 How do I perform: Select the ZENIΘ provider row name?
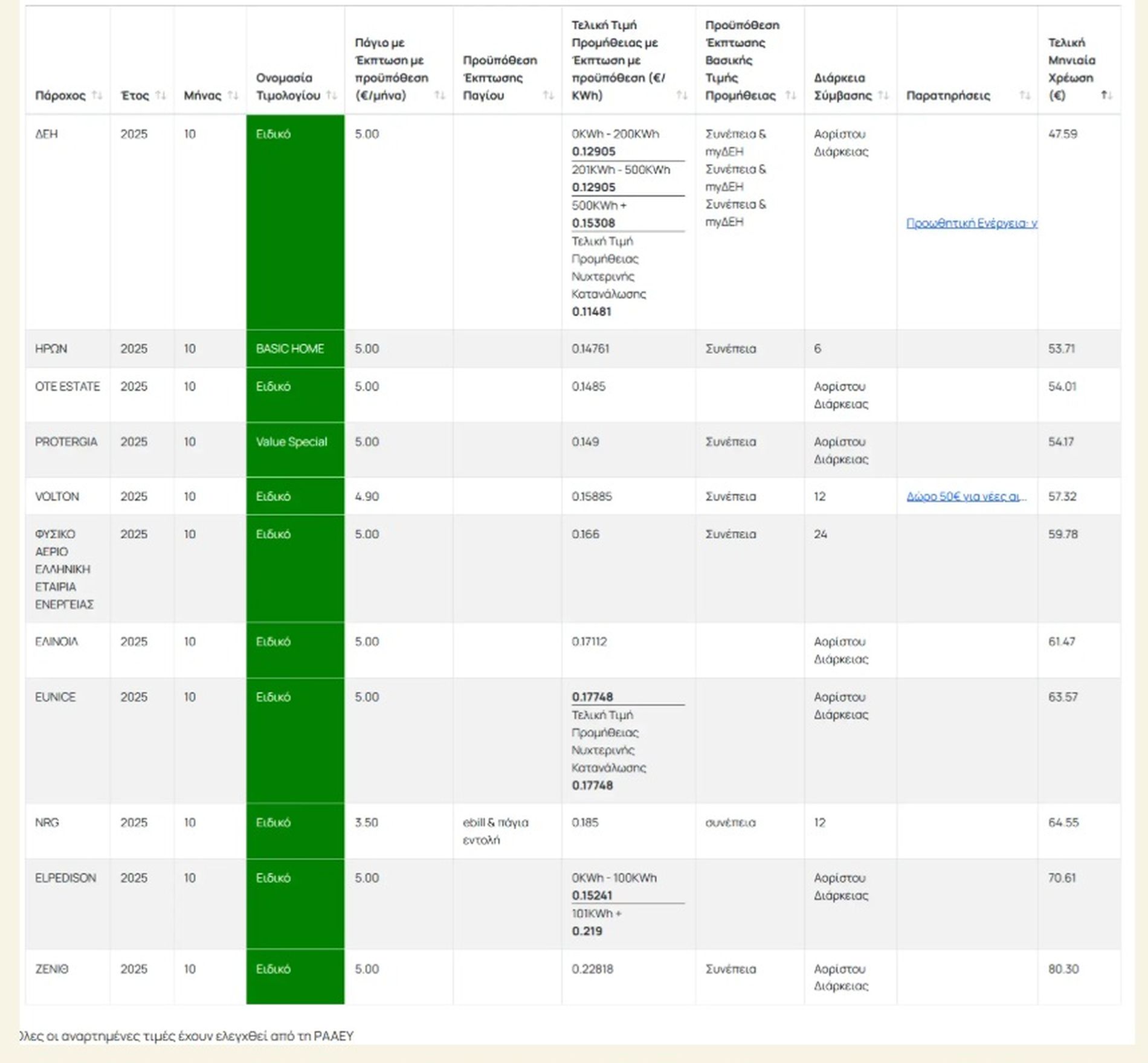52,969
